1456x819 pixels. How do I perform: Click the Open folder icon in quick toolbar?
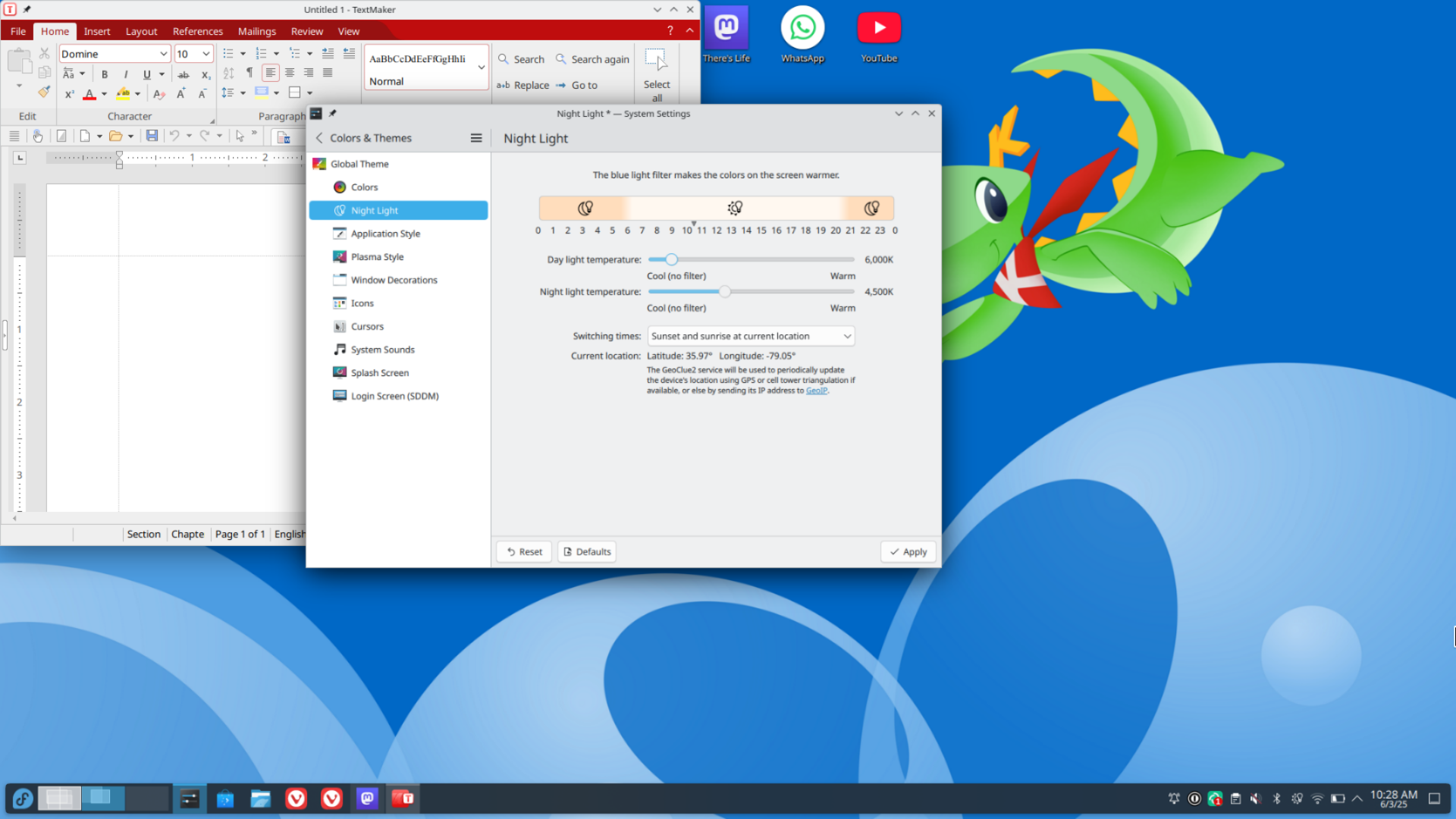pyautogui.click(x=115, y=136)
